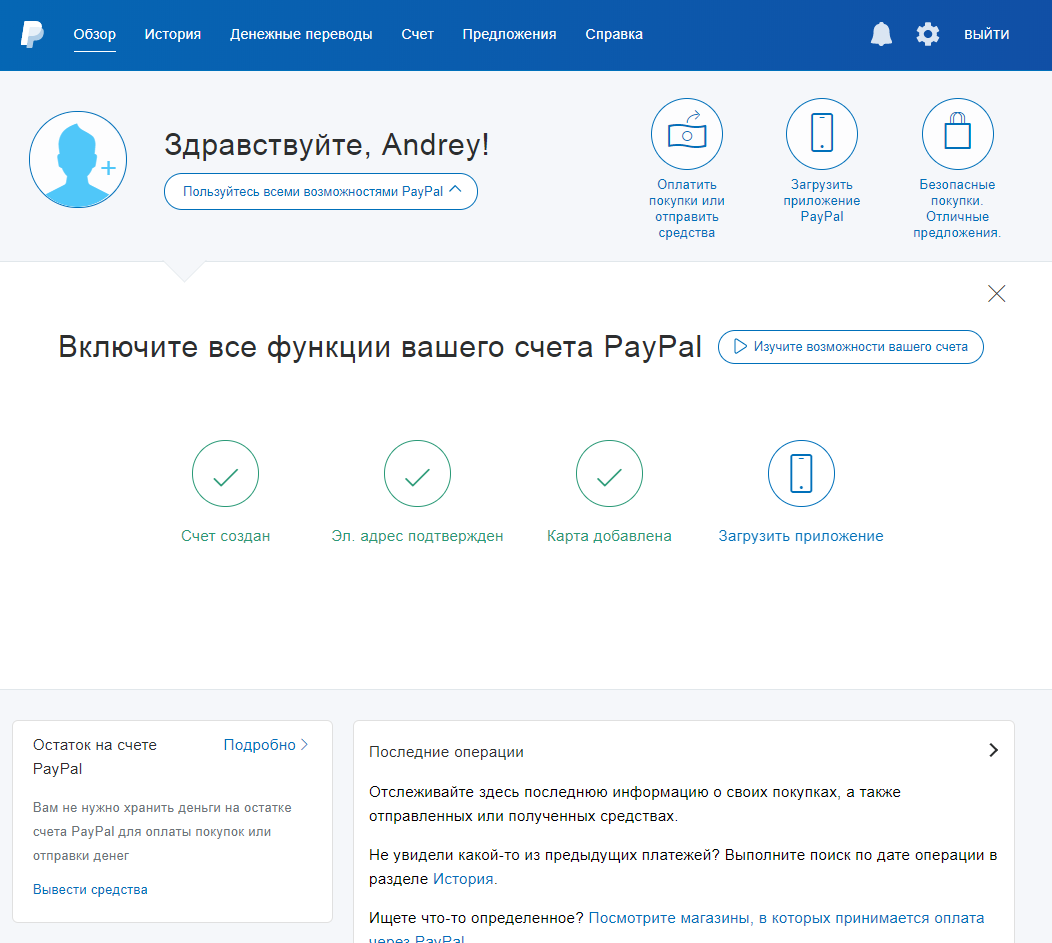Click 'Оплатить покупки или отправить средства' text
This screenshot has height=943, width=1052.
click(x=686, y=209)
